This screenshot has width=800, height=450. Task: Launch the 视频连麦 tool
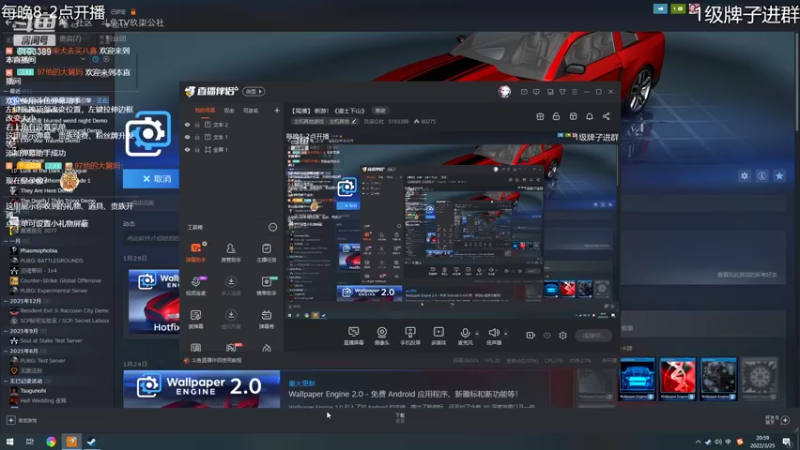tap(196, 286)
